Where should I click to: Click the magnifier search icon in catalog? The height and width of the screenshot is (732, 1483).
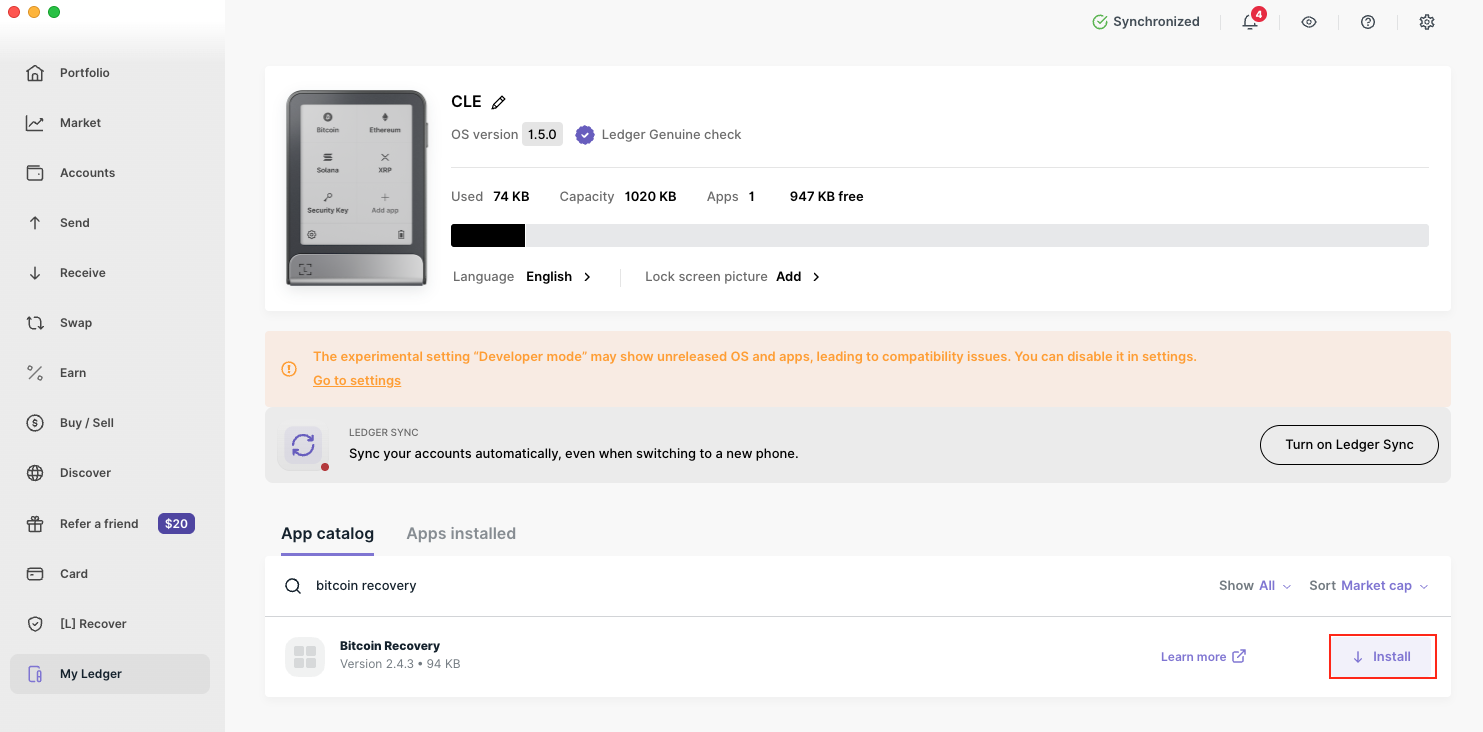pyautogui.click(x=293, y=586)
